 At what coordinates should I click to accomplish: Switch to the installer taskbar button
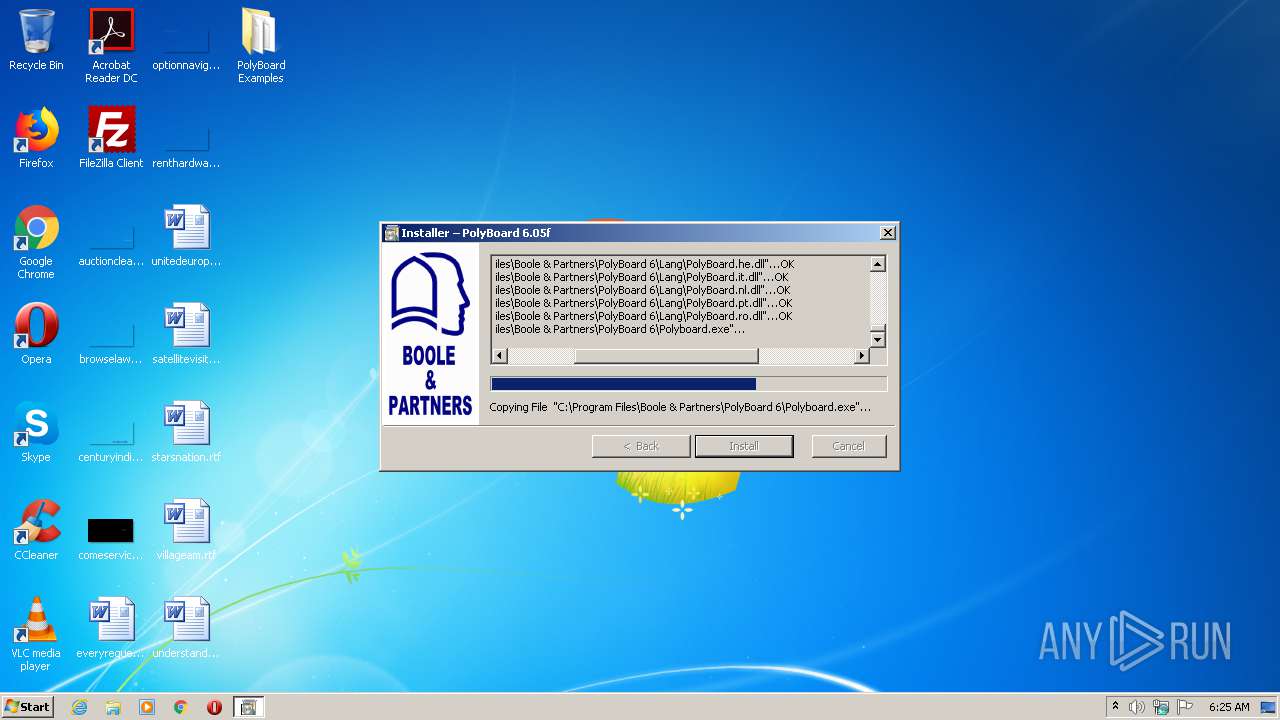(248, 707)
